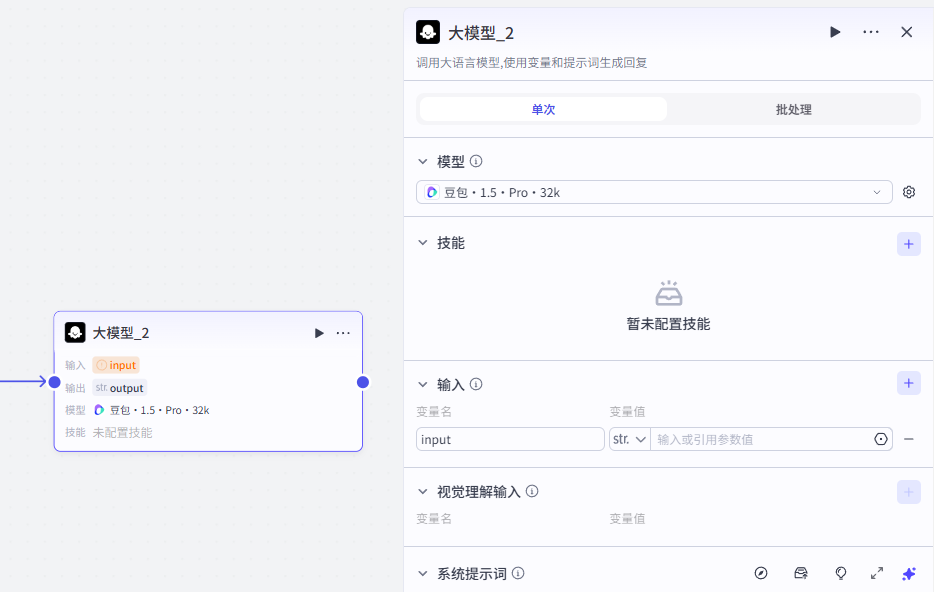The image size is (934, 592).
Task: Remove the input variable row
Action: tap(909, 439)
